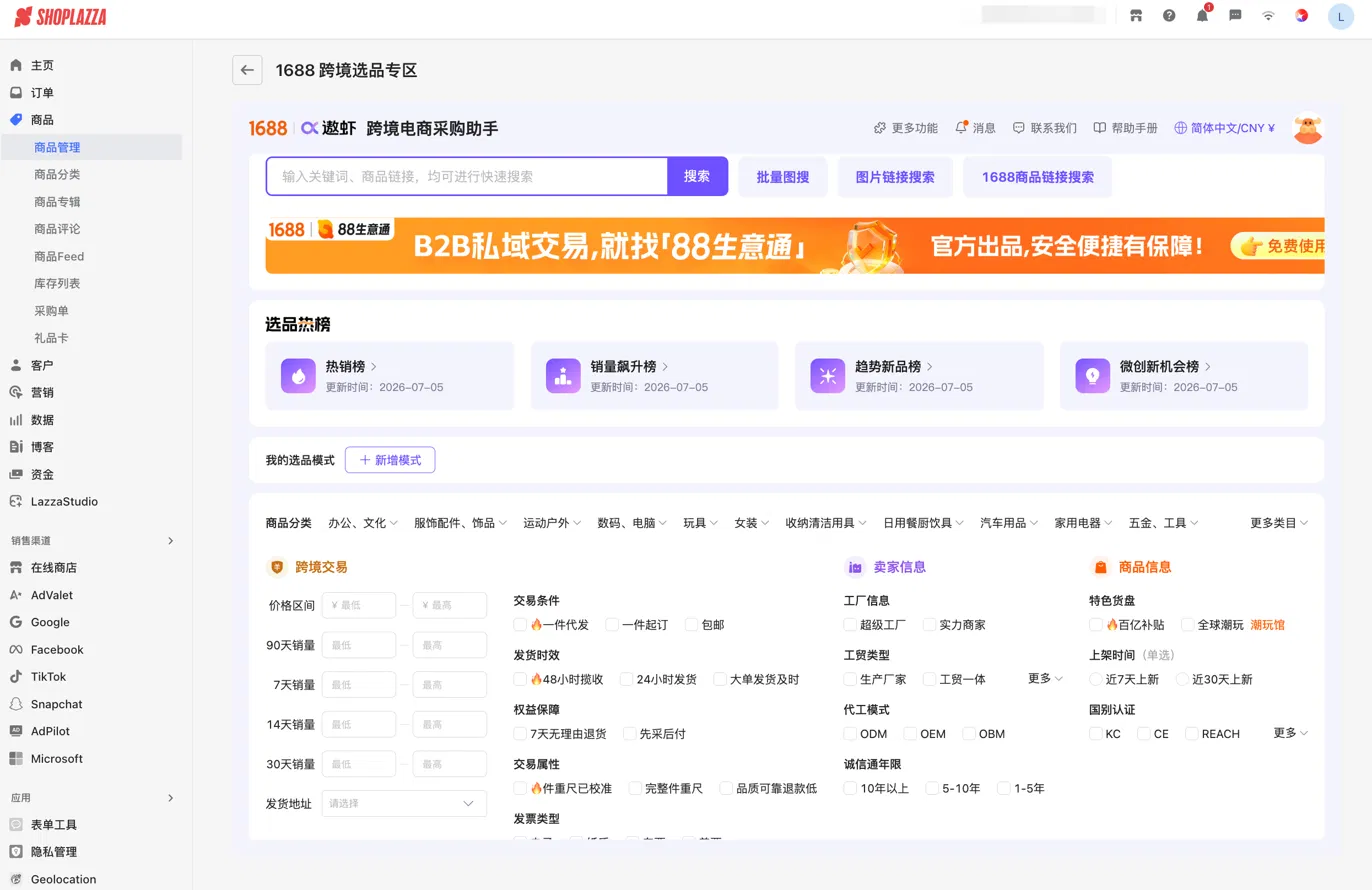Open the chat messages icon
The width and height of the screenshot is (1372, 890).
1235,16
